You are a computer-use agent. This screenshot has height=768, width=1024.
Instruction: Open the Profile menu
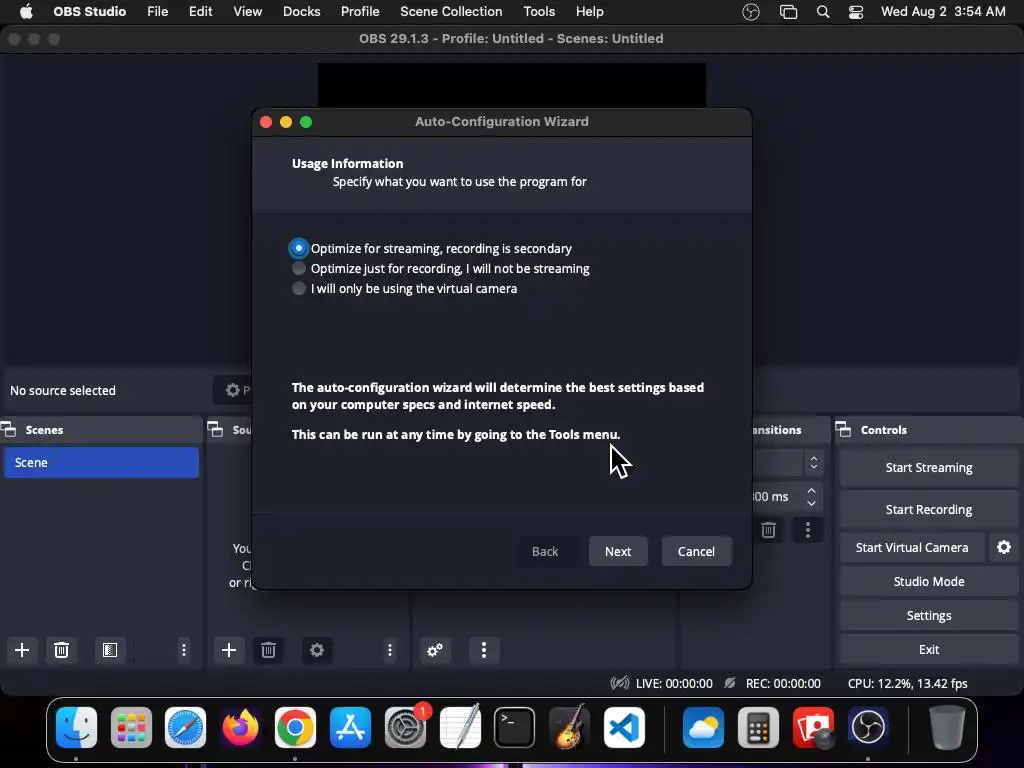point(360,12)
